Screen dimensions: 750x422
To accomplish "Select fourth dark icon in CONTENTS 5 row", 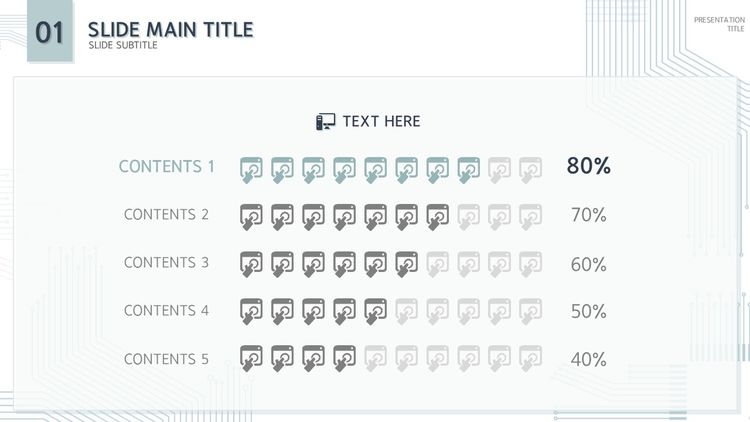I will coord(344,358).
